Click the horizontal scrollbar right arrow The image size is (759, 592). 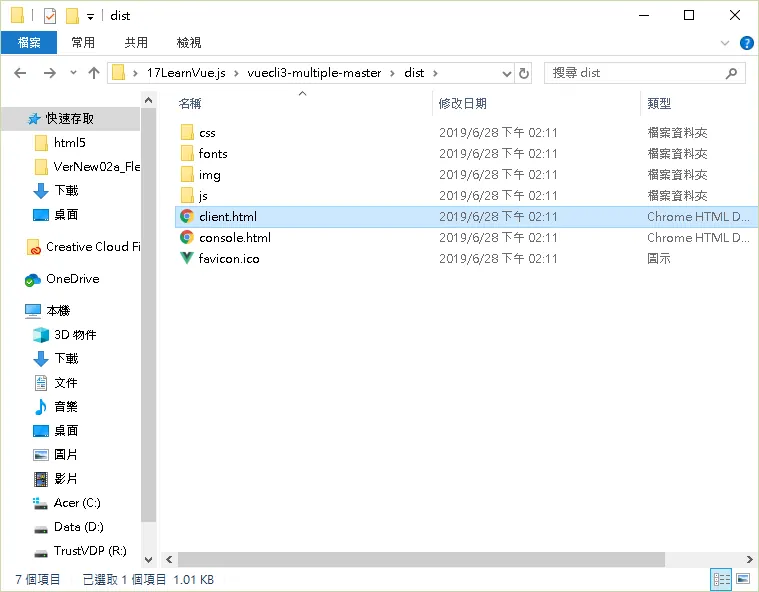click(750, 560)
